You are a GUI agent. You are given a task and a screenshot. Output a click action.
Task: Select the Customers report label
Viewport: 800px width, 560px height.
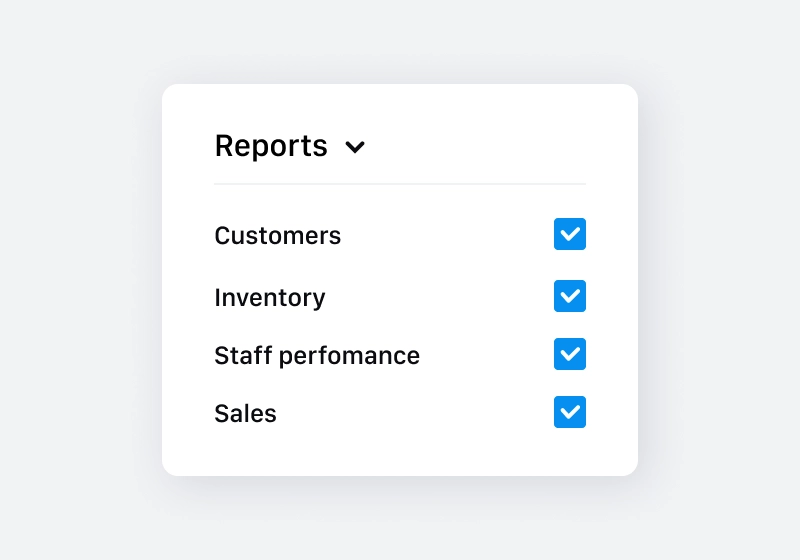277,236
